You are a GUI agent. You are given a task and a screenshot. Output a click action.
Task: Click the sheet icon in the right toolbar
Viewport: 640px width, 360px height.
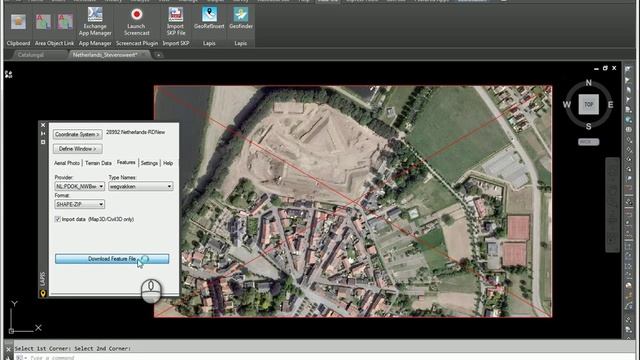tap(628, 109)
